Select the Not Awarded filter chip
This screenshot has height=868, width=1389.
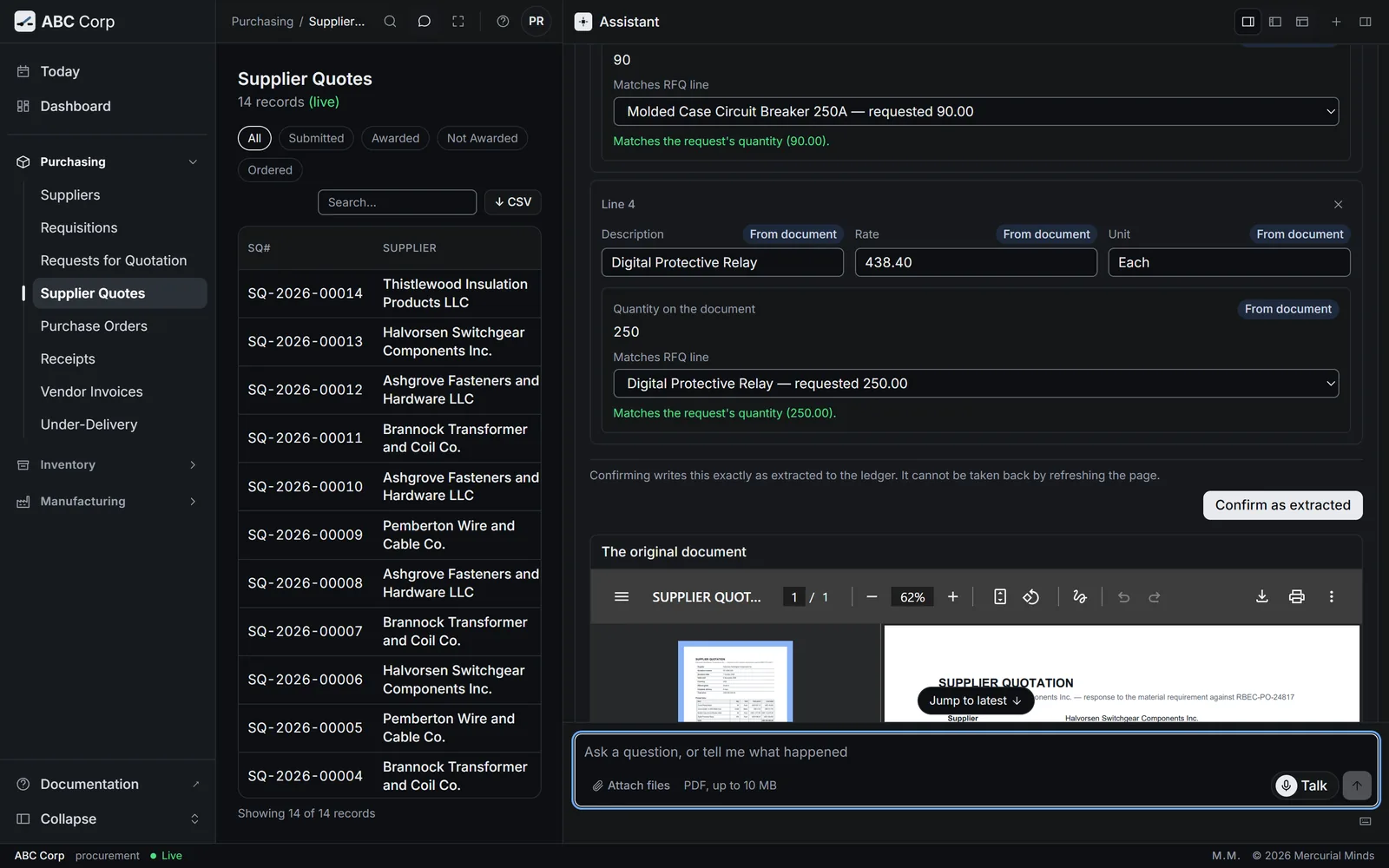482,138
